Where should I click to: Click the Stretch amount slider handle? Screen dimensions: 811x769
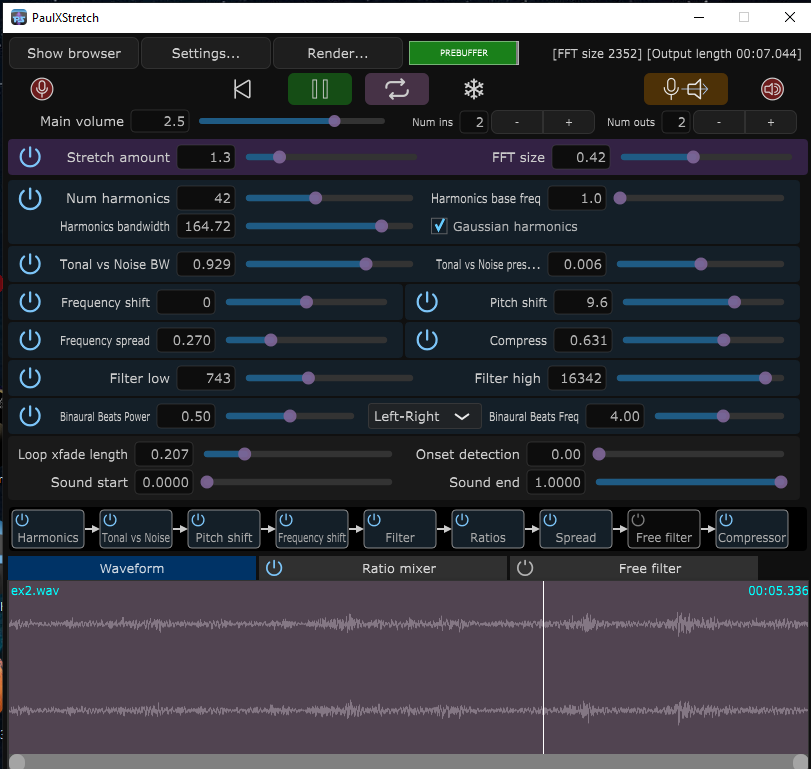[279, 157]
